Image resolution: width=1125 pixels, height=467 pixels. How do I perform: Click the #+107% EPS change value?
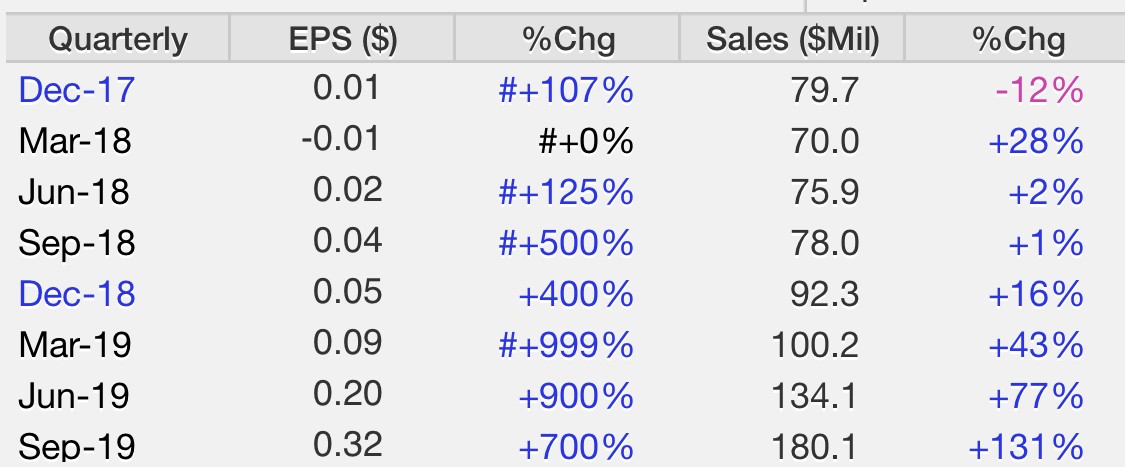566,90
